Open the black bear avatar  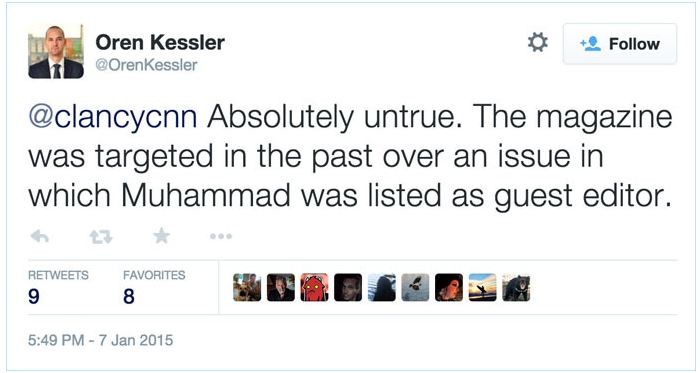point(516,287)
